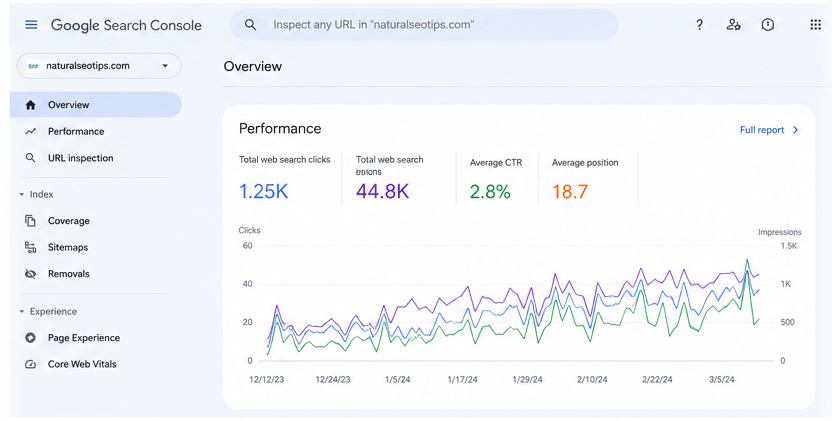The image size is (832, 421).
Task: Open the hamburger main menu
Action: 31,25
